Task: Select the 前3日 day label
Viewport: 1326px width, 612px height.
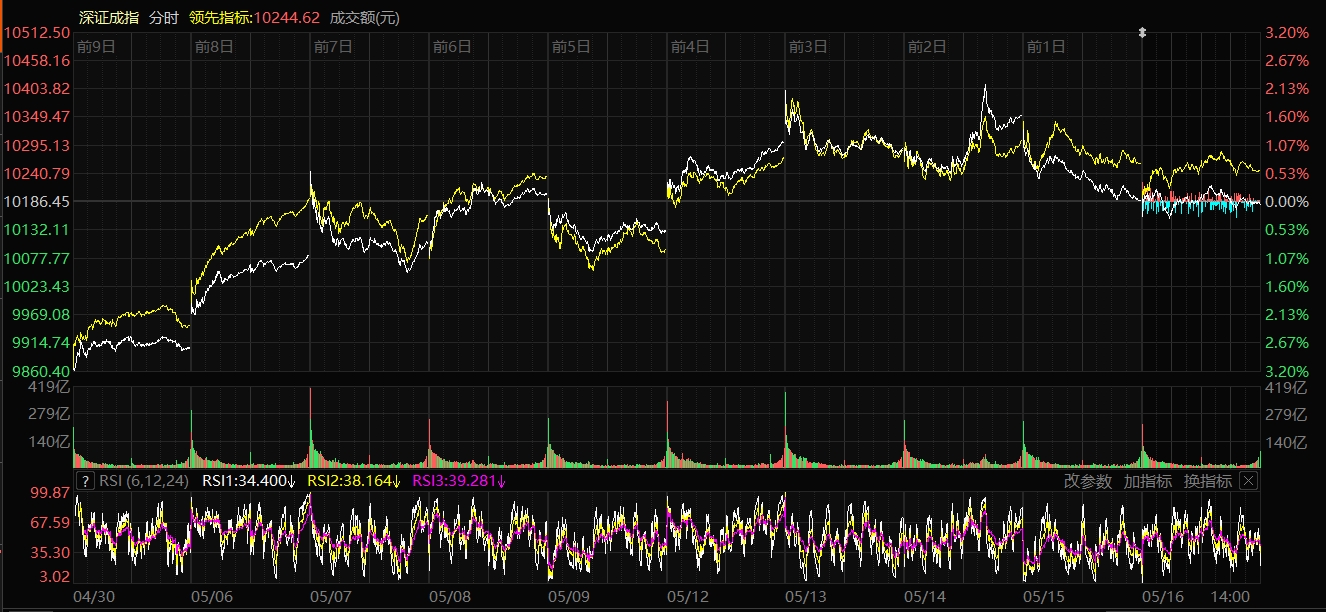Action: coord(809,46)
